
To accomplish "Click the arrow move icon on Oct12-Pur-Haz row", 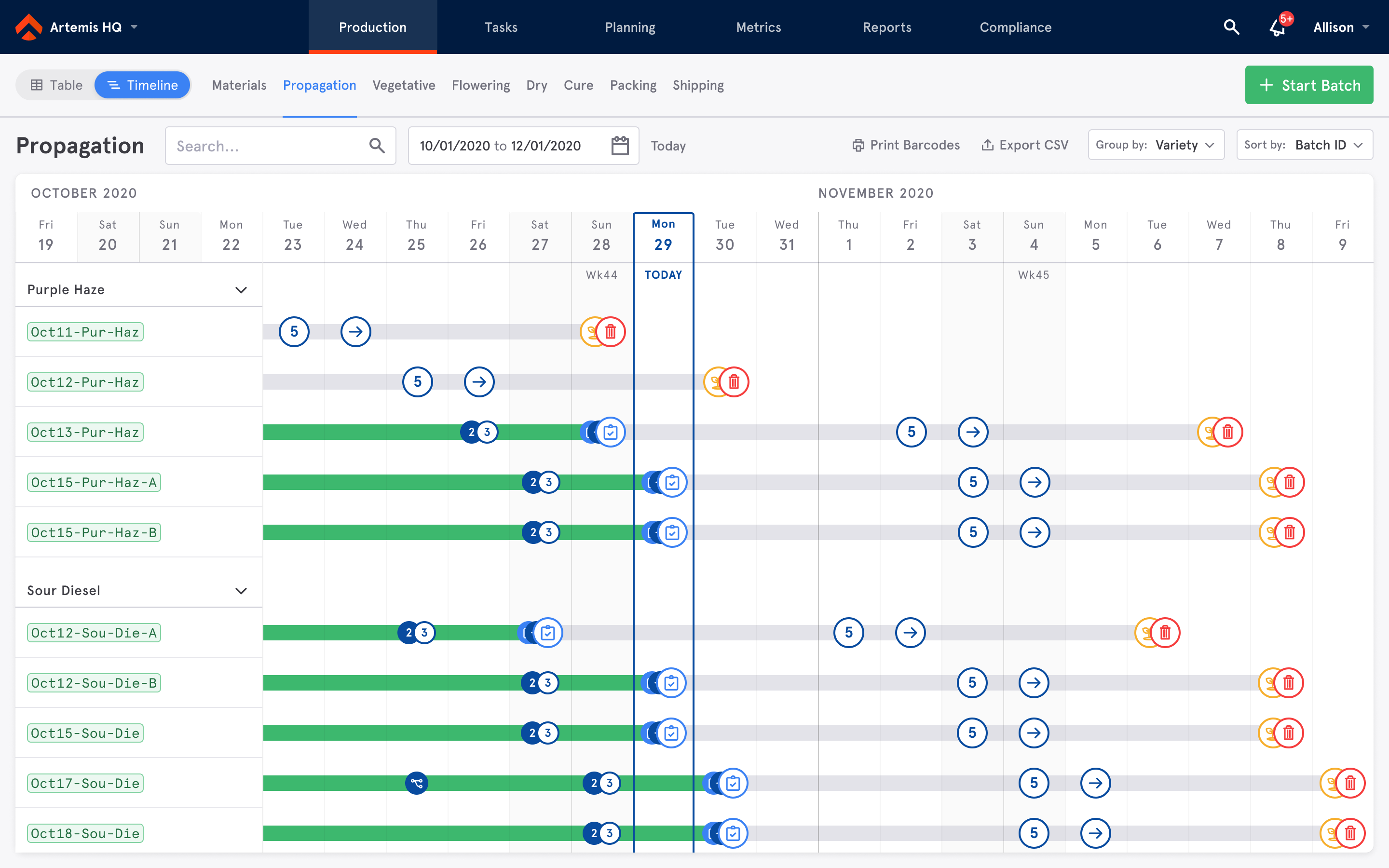I will 479,382.
